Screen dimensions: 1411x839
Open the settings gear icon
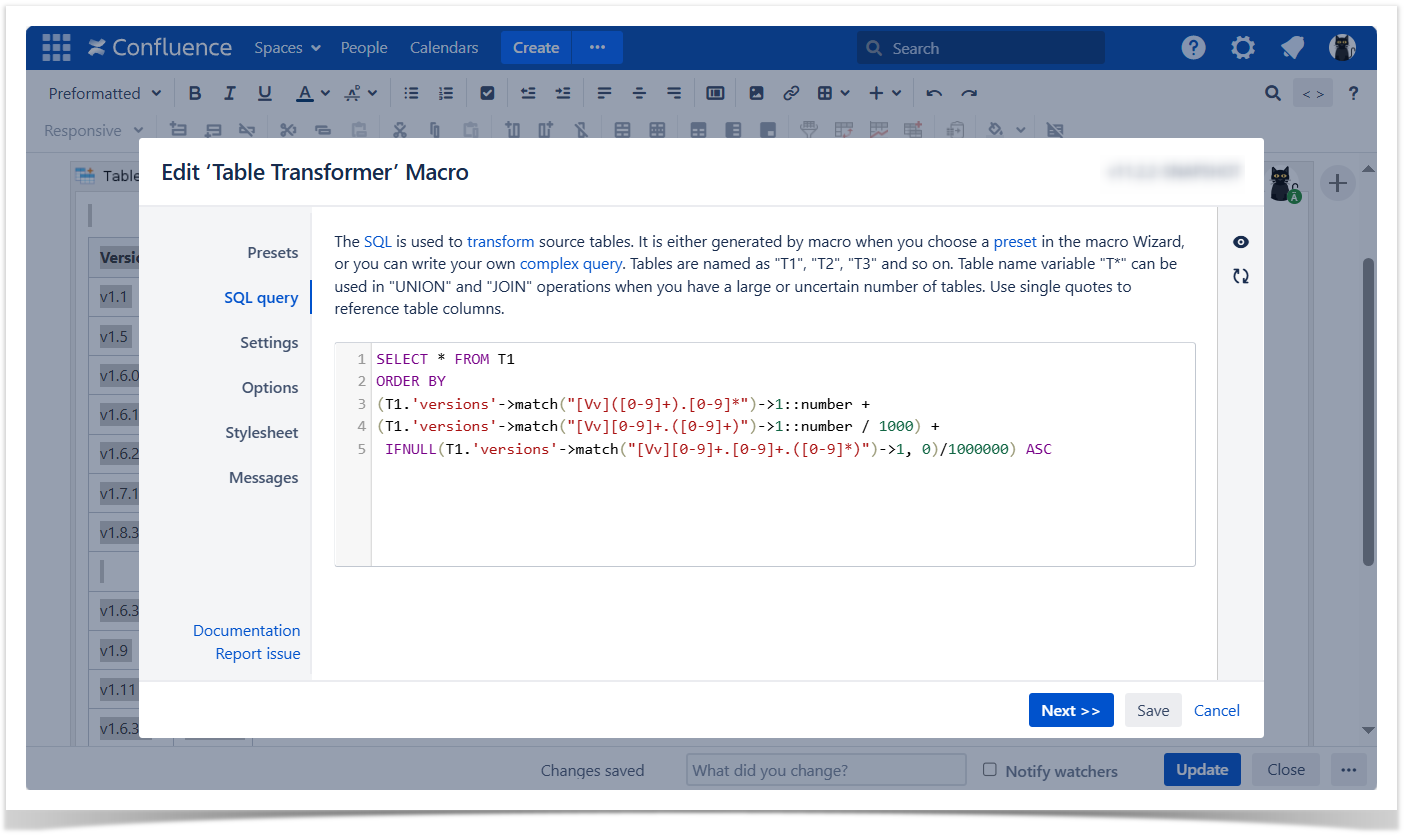[x=1243, y=47]
